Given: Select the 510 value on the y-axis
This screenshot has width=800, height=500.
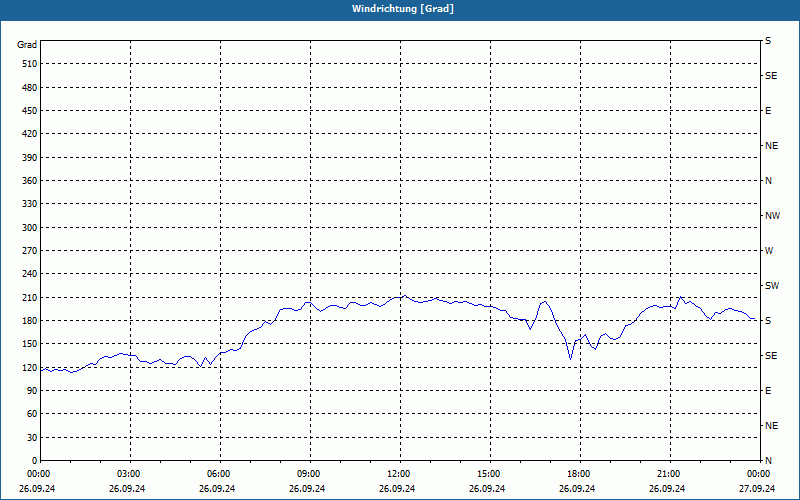Looking at the screenshot, I should pyautogui.click(x=30, y=64).
